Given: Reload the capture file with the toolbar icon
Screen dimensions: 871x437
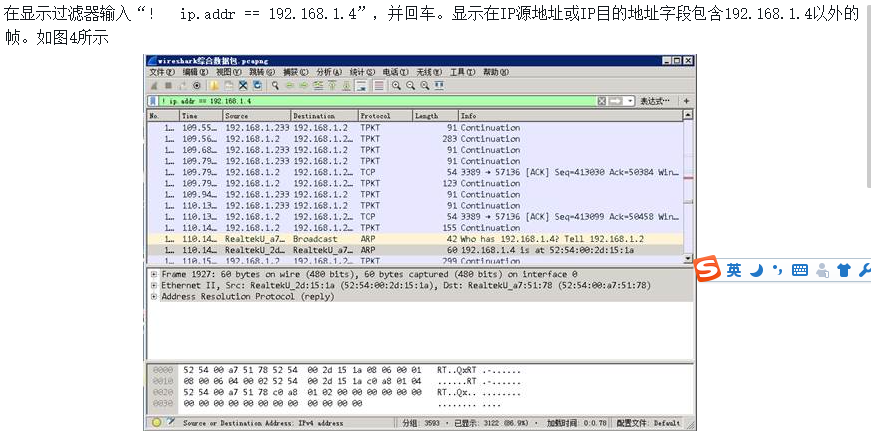Looking at the screenshot, I should click(257, 86).
